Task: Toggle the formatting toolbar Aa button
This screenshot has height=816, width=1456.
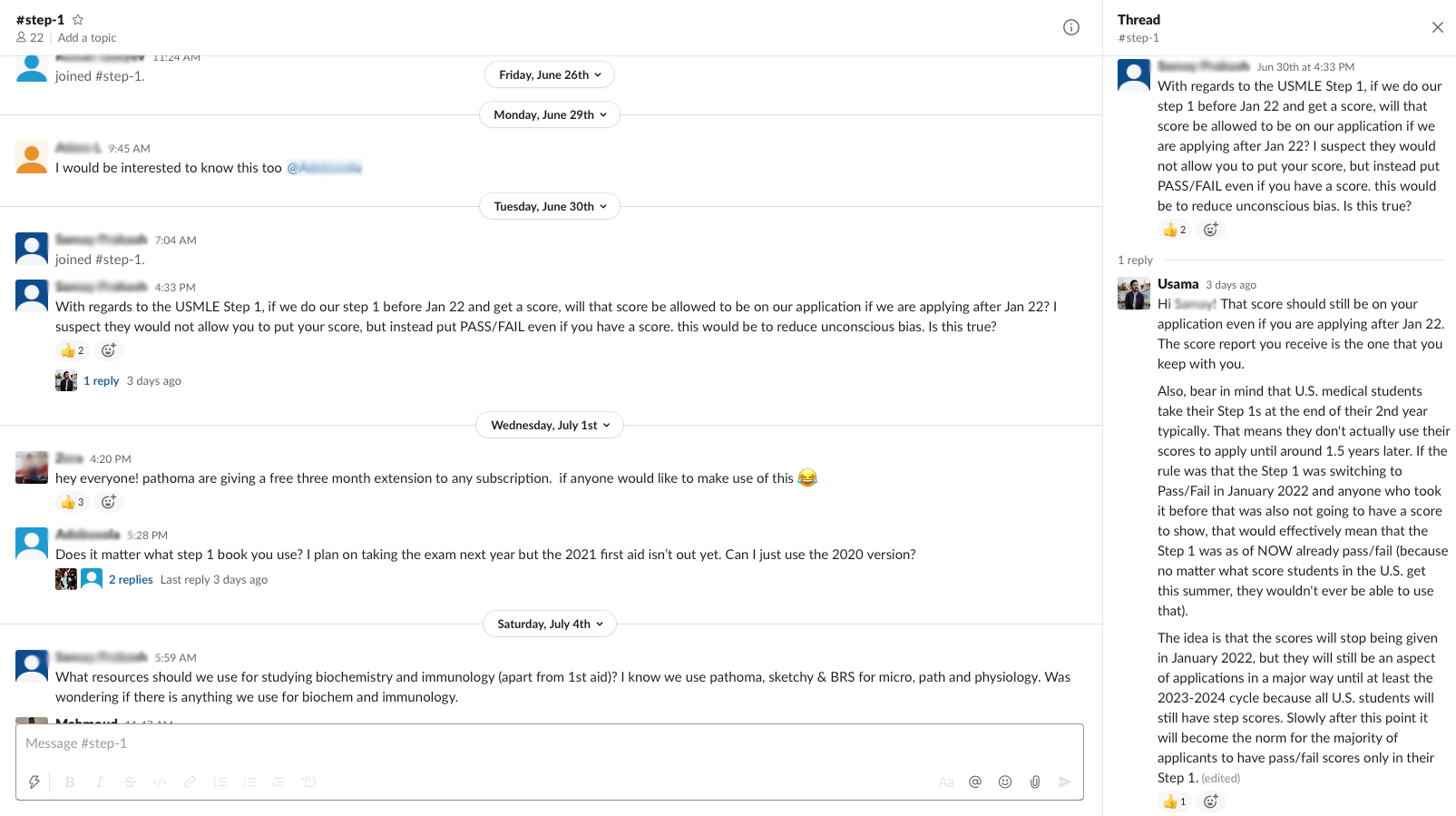Action: point(946,782)
